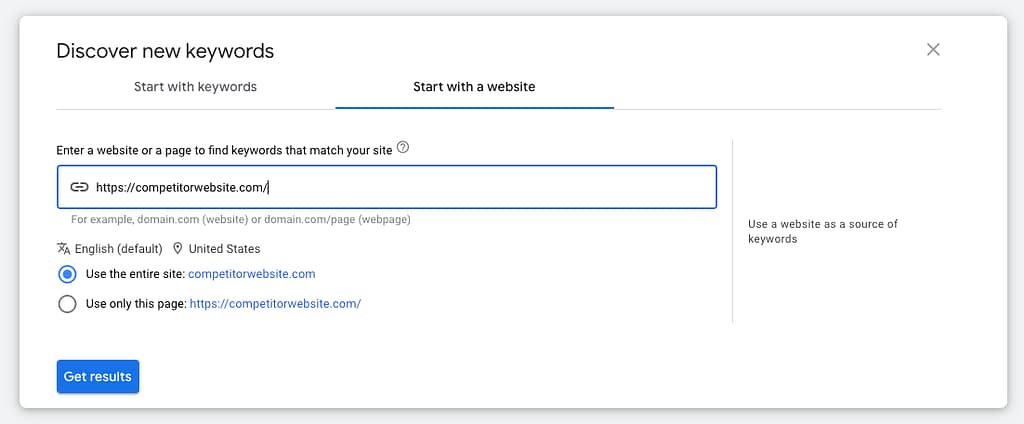Choose the Use only this page radio button
The height and width of the screenshot is (424, 1024).
tap(67, 304)
